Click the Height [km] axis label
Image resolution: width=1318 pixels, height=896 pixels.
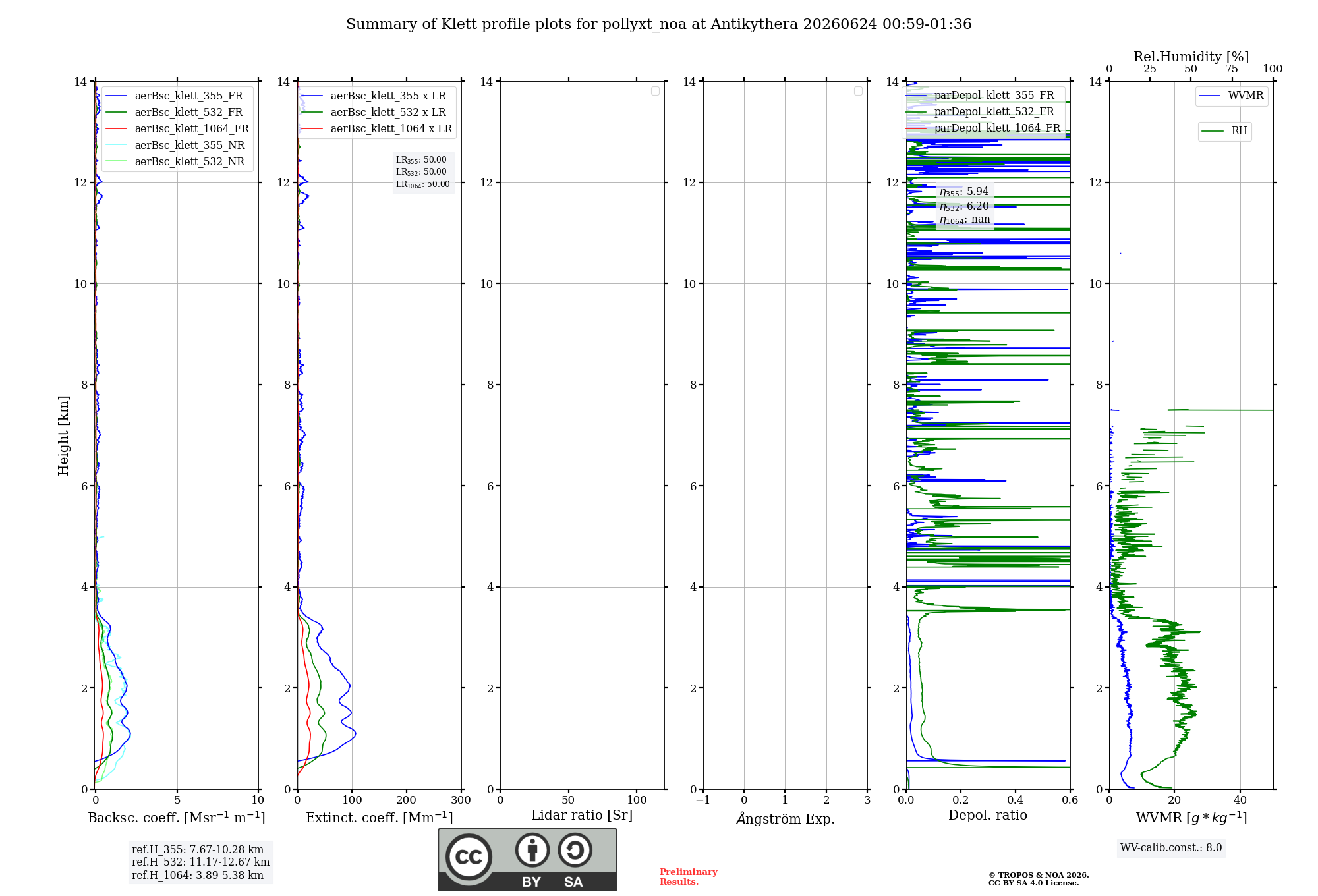pyautogui.click(x=63, y=435)
